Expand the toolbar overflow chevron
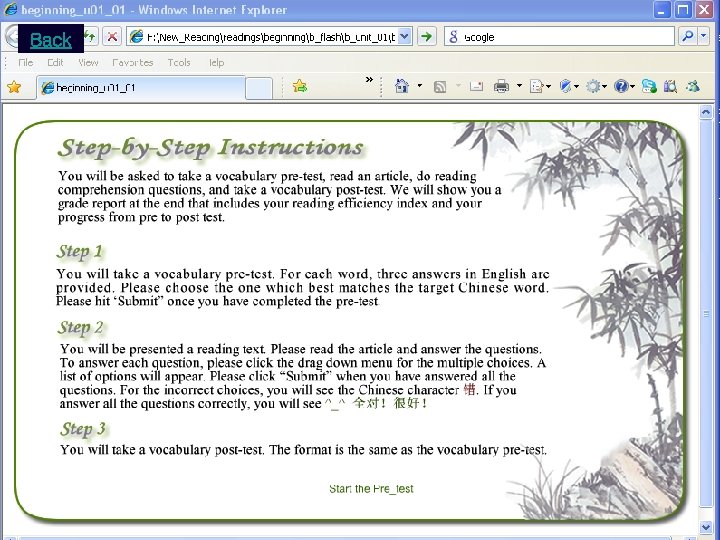The width and height of the screenshot is (720, 540). tap(369, 80)
